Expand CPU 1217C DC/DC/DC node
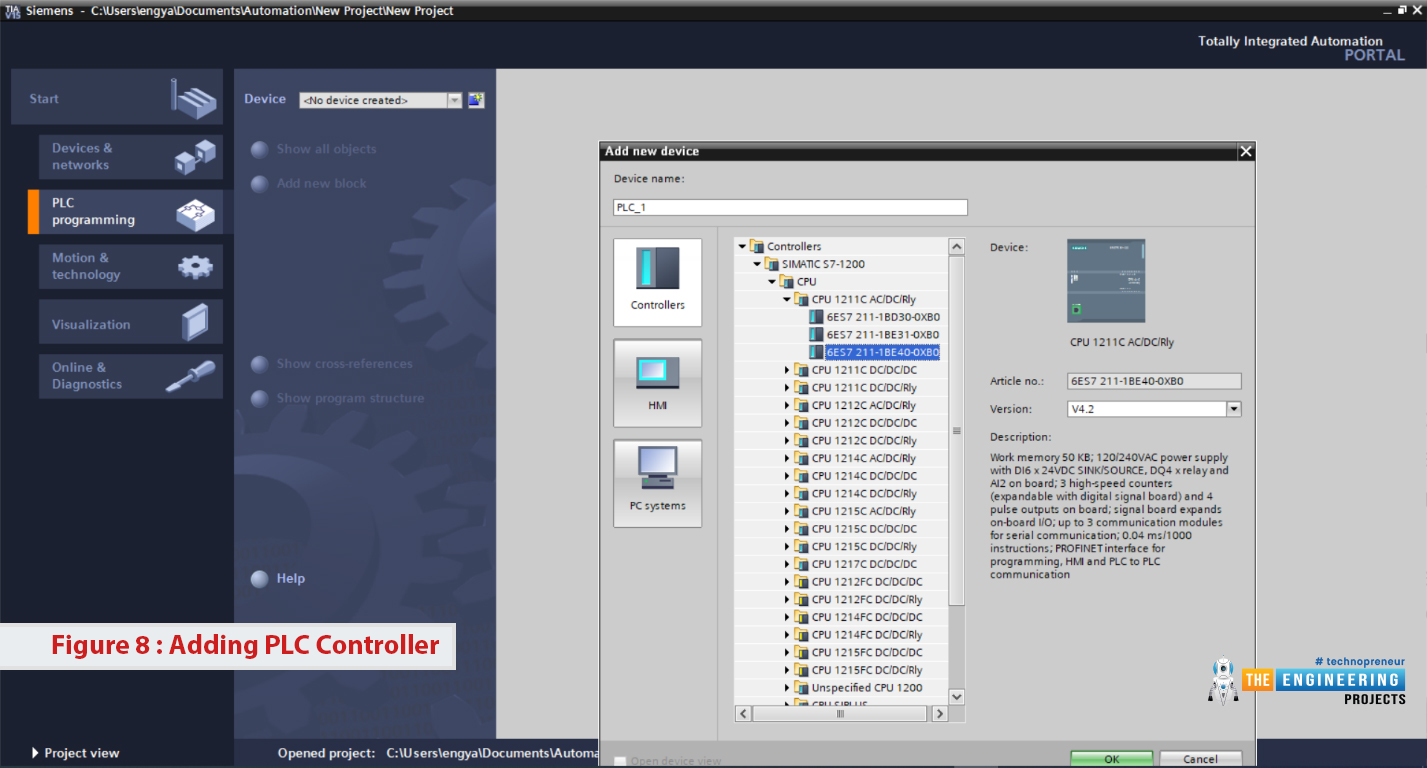 787,564
